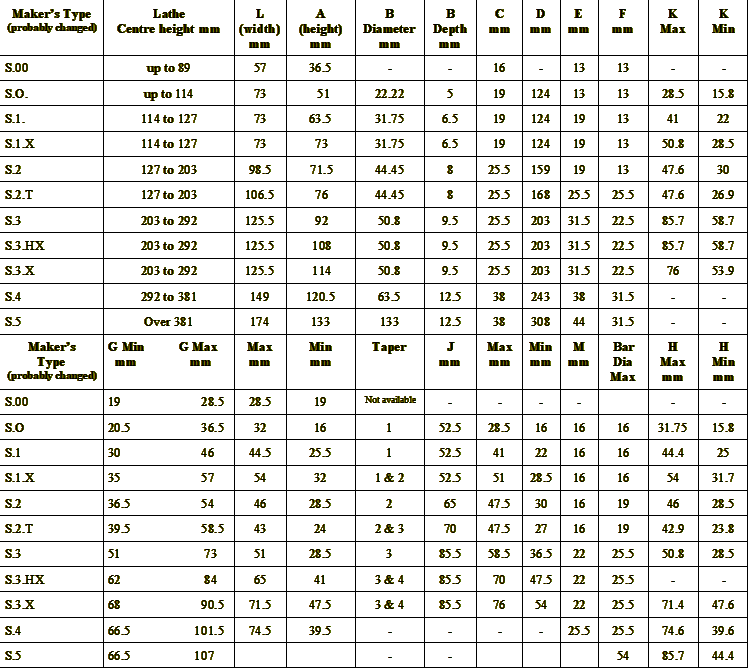Click the '292 to 381' centre height cell
This screenshot has width=750, height=669.
pos(168,297)
